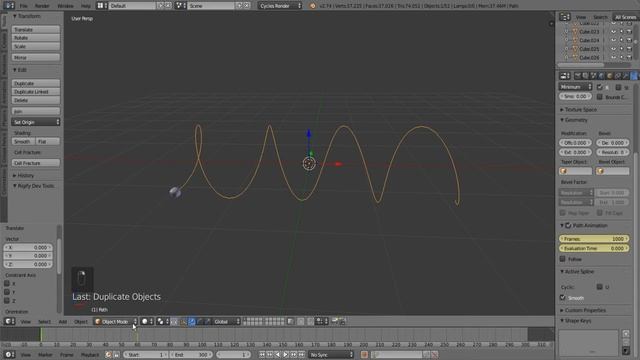
Task: Click the properties editor type icon
Action: [x=565, y=76]
